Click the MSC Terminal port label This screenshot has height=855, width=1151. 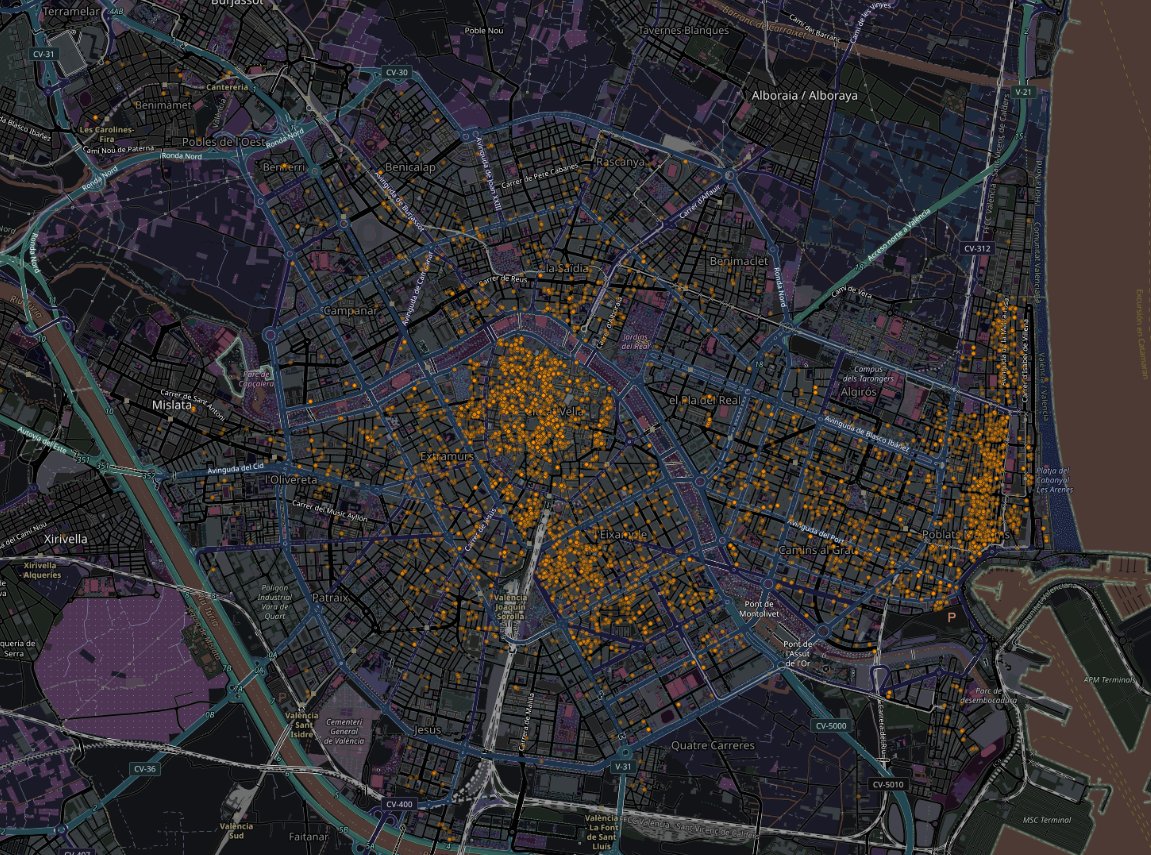1047,820
